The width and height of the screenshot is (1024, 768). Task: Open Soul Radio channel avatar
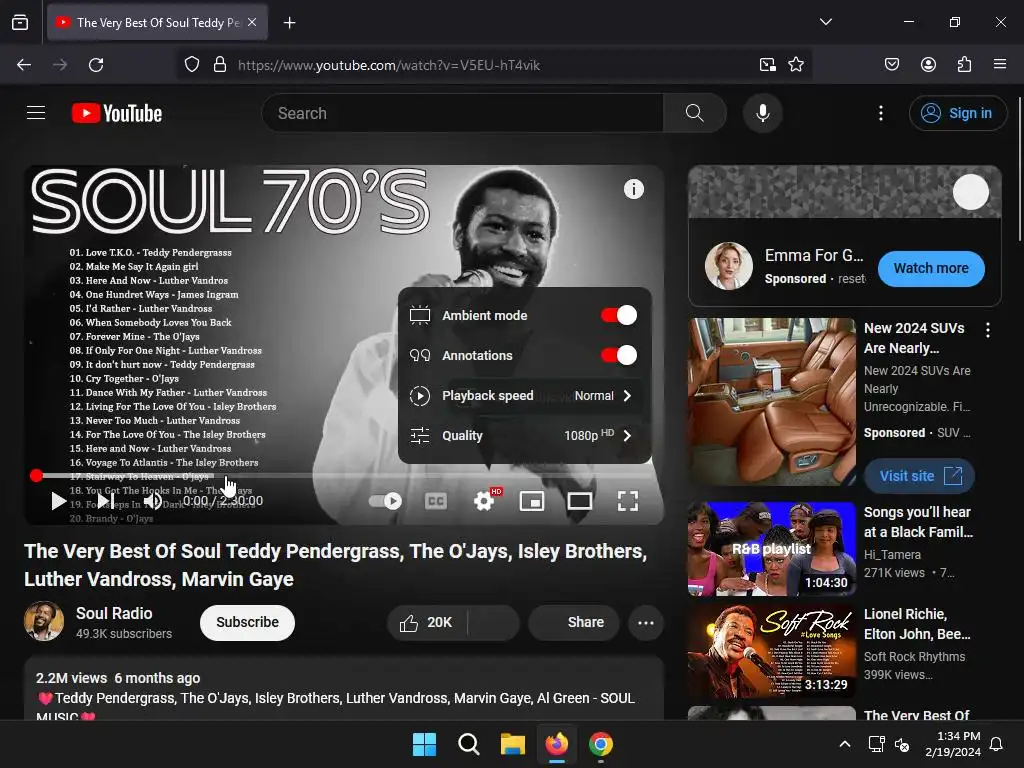click(44, 621)
